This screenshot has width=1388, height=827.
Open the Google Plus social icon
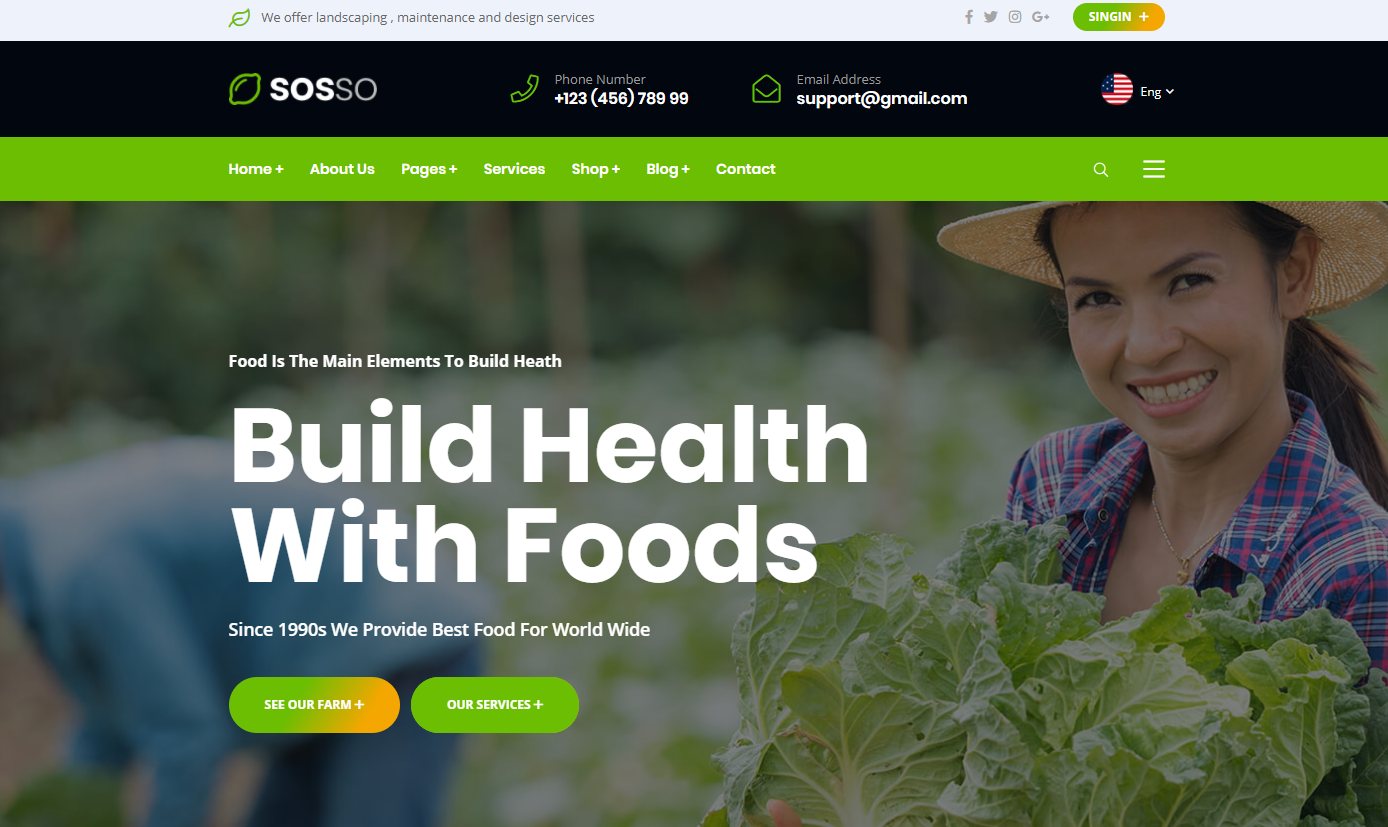coord(1041,17)
